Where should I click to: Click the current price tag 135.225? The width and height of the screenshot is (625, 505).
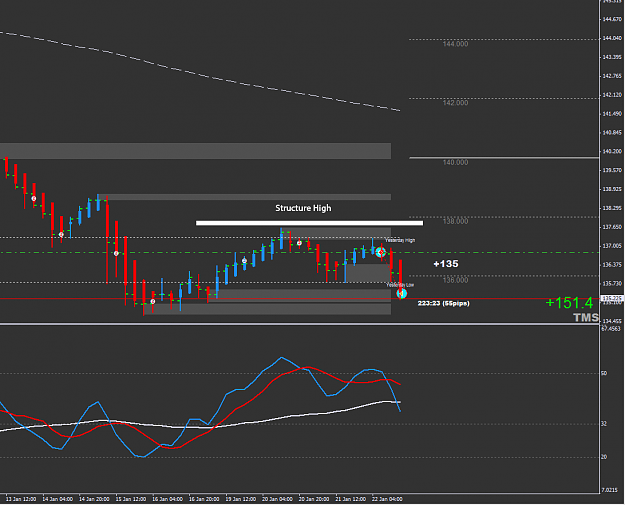[x=611, y=299]
